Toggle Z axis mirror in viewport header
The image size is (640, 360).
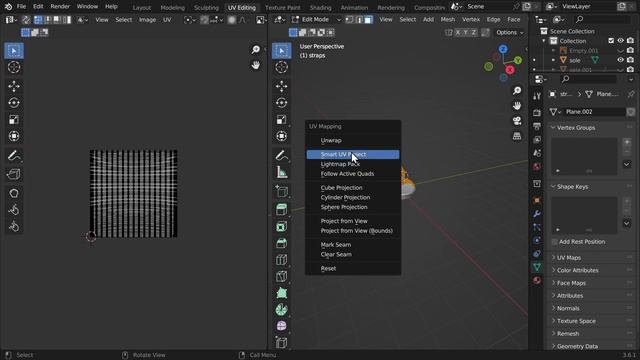473,32
